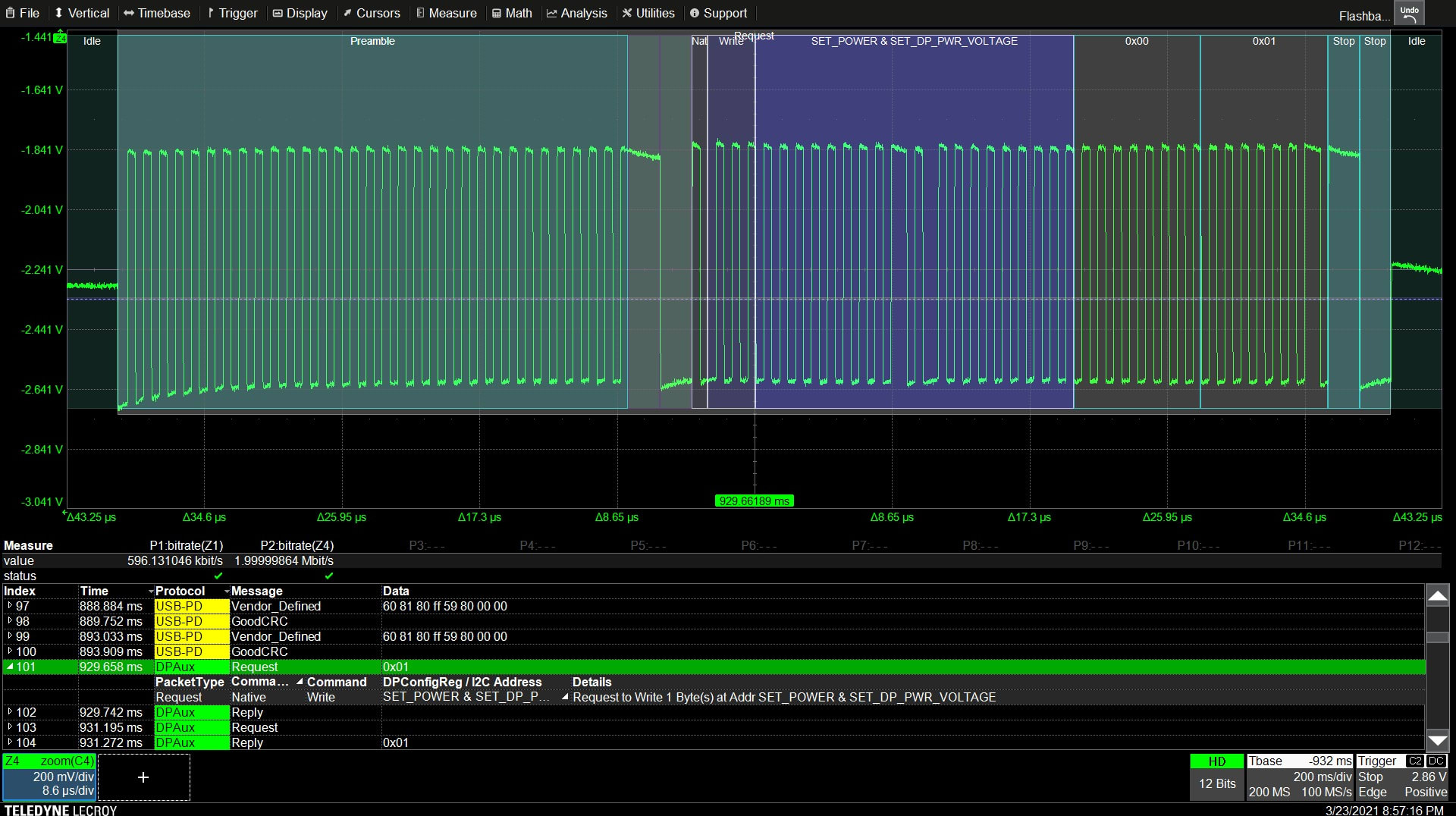
Task: Click the plus button to add a trace
Action: pyautogui.click(x=143, y=777)
